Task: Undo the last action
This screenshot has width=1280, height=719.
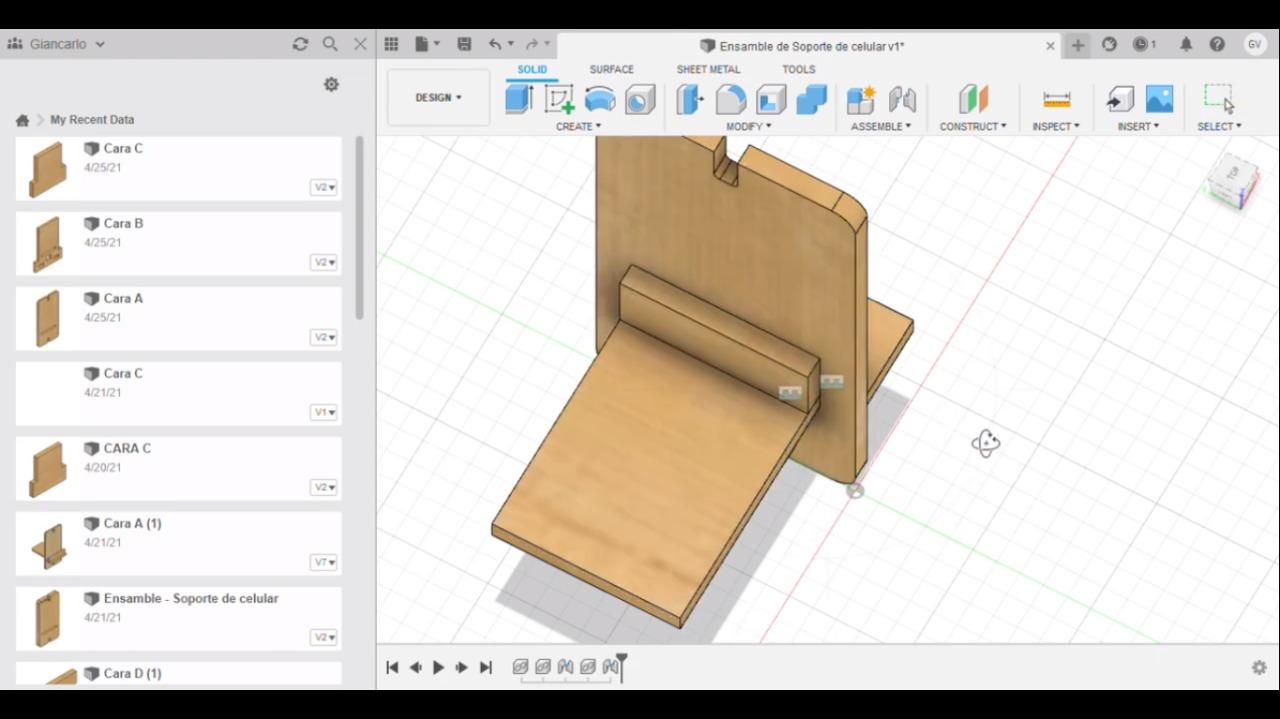Action: tap(495, 44)
